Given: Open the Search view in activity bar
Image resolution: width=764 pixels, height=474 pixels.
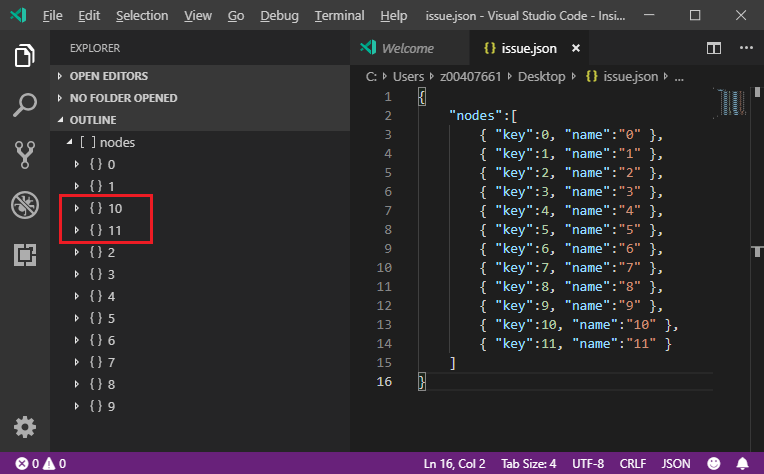Looking at the screenshot, I should pos(24,105).
